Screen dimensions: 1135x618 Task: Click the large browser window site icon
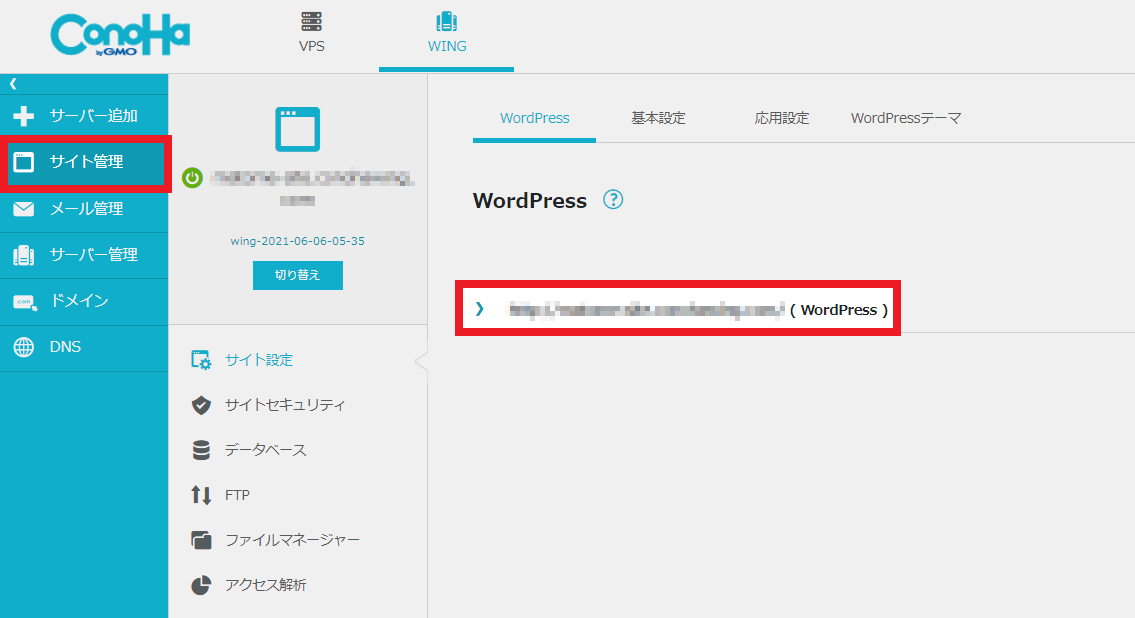tap(298, 129)
